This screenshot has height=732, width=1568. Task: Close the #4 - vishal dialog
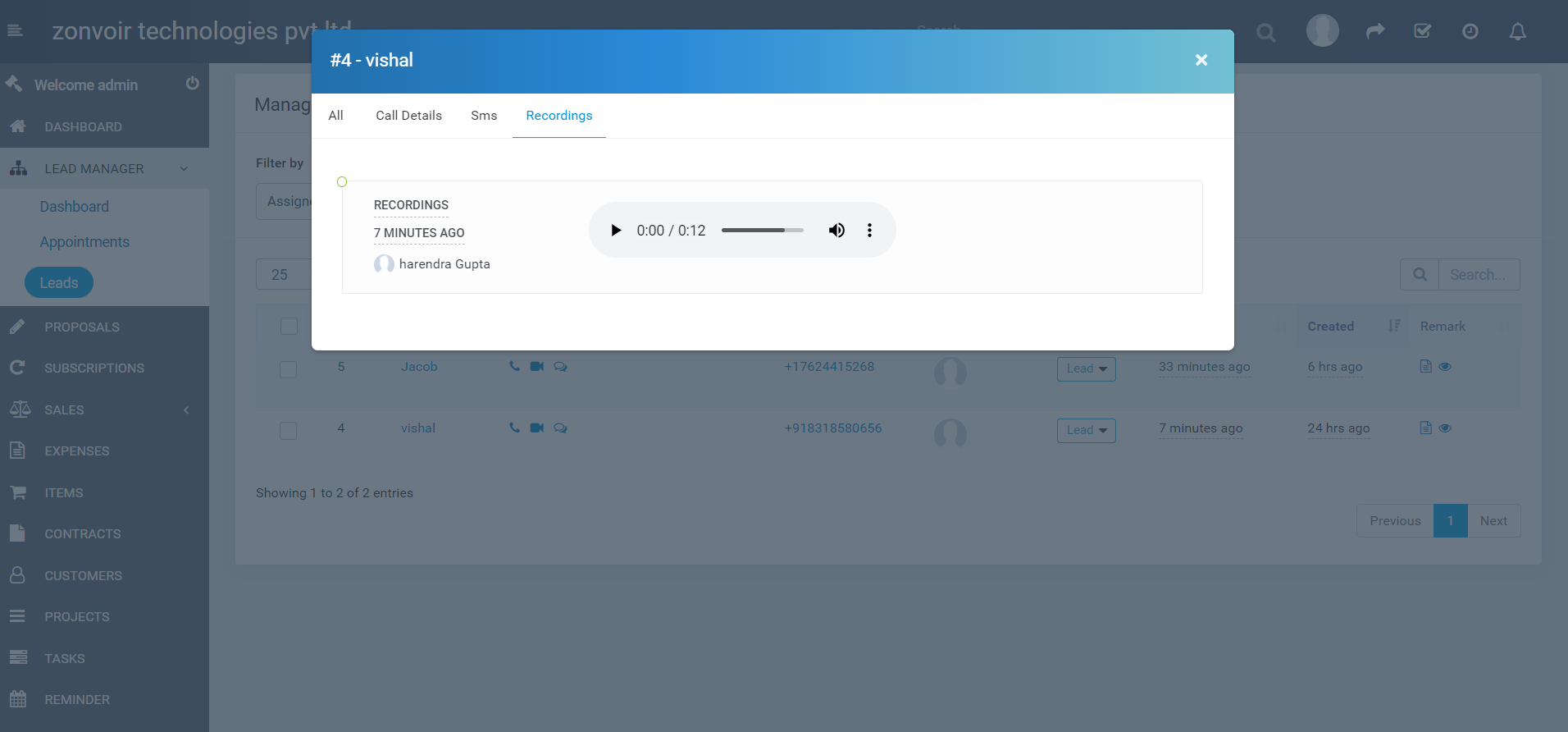click(x=1201, y=60)
